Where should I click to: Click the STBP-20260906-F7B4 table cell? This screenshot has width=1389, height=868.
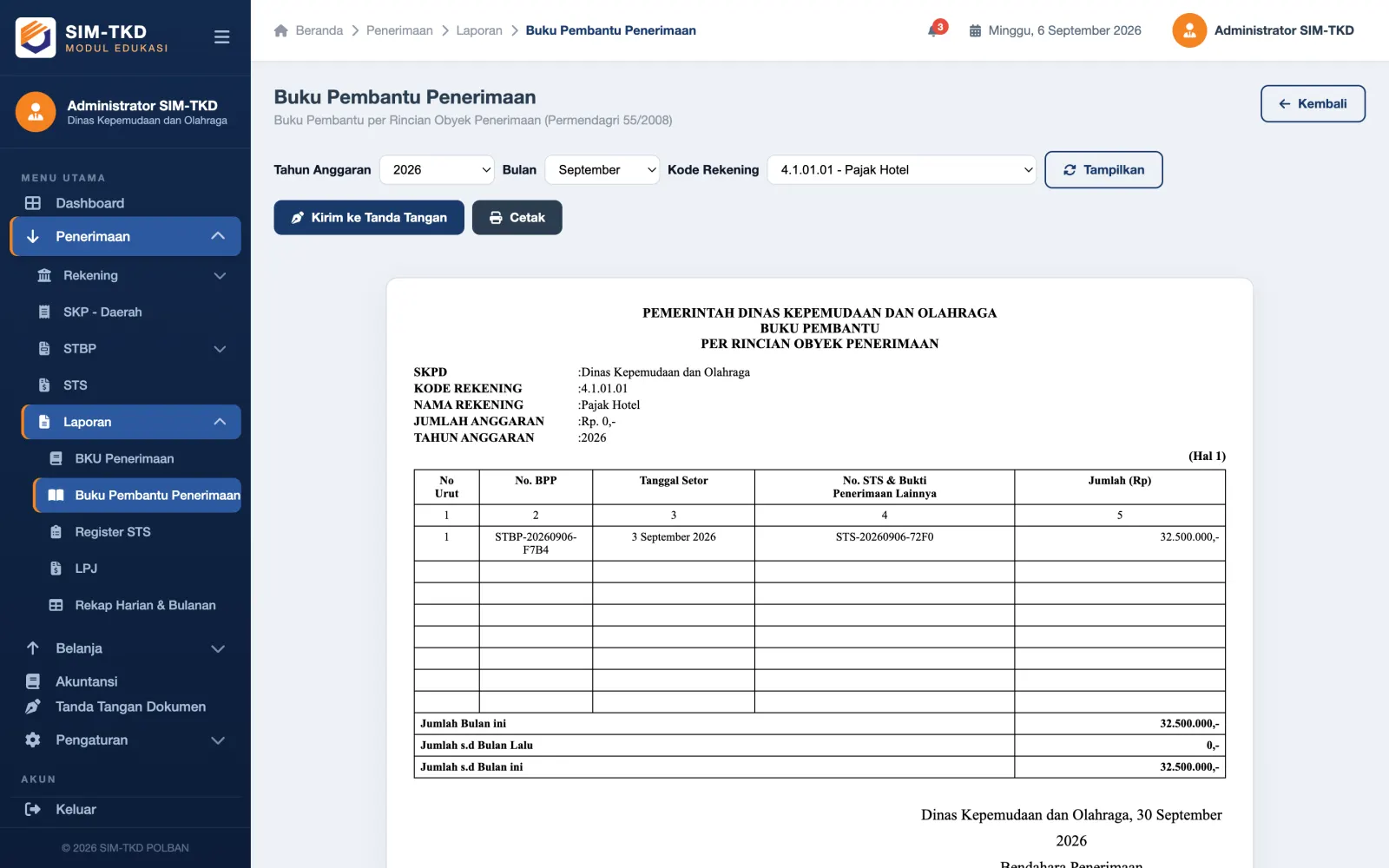tap(536, 543)
